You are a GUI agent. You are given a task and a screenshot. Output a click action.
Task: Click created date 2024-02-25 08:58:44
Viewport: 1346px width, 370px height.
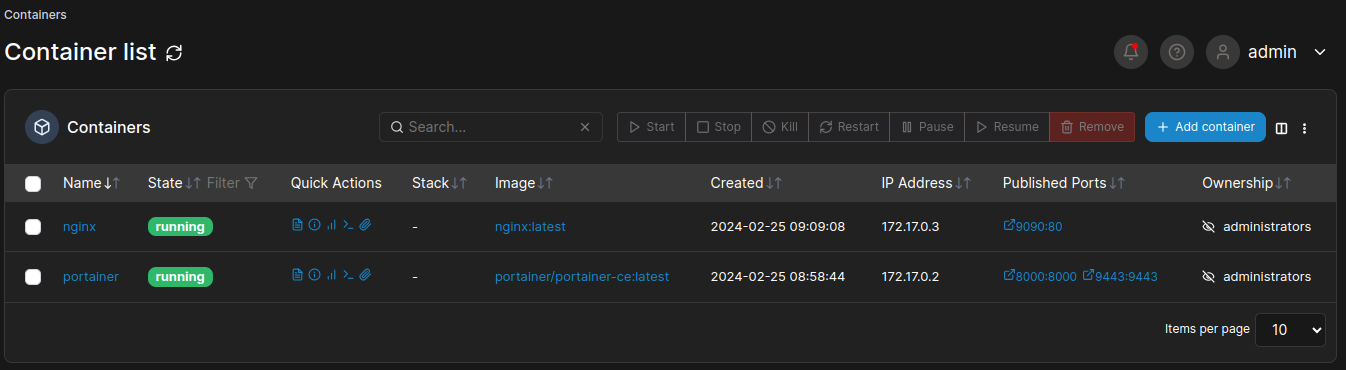pyautogui.click(x=778, y=277)
